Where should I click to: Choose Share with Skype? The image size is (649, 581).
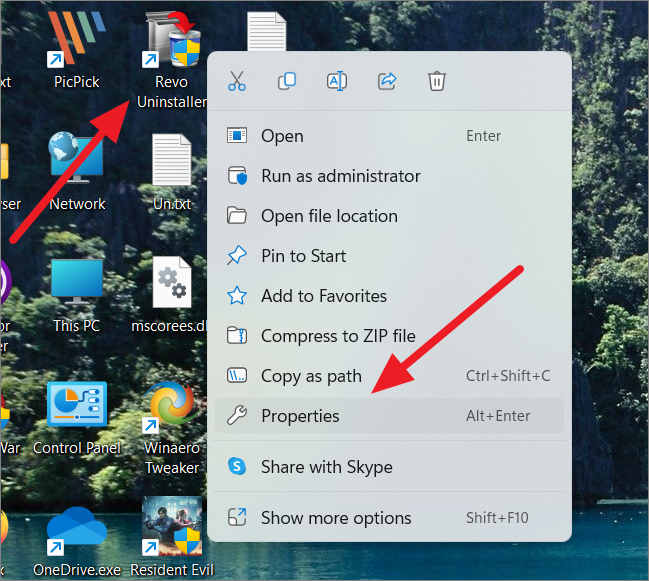pos(389,467)
